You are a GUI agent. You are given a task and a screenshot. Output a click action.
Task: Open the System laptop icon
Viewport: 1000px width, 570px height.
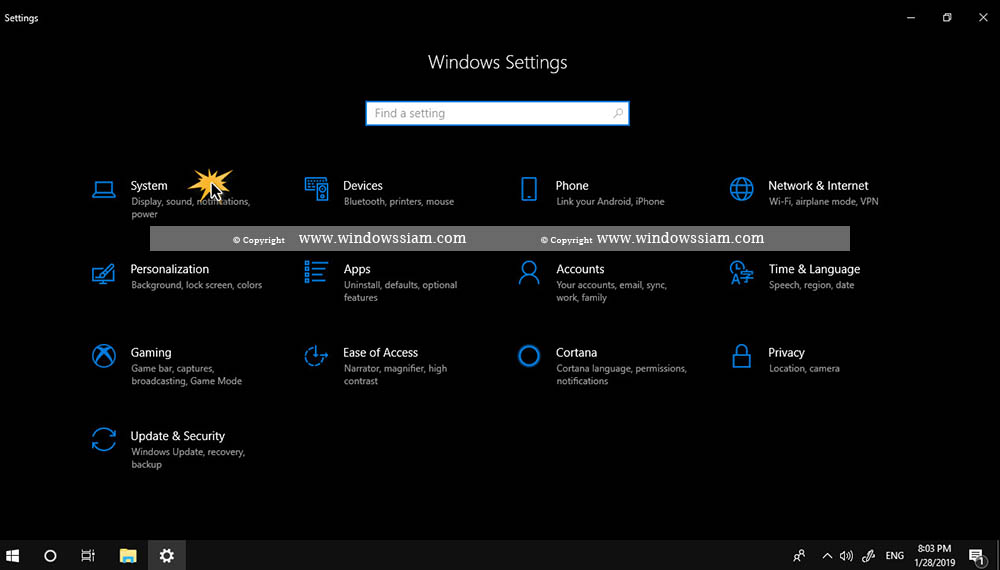tap(103, 189)
